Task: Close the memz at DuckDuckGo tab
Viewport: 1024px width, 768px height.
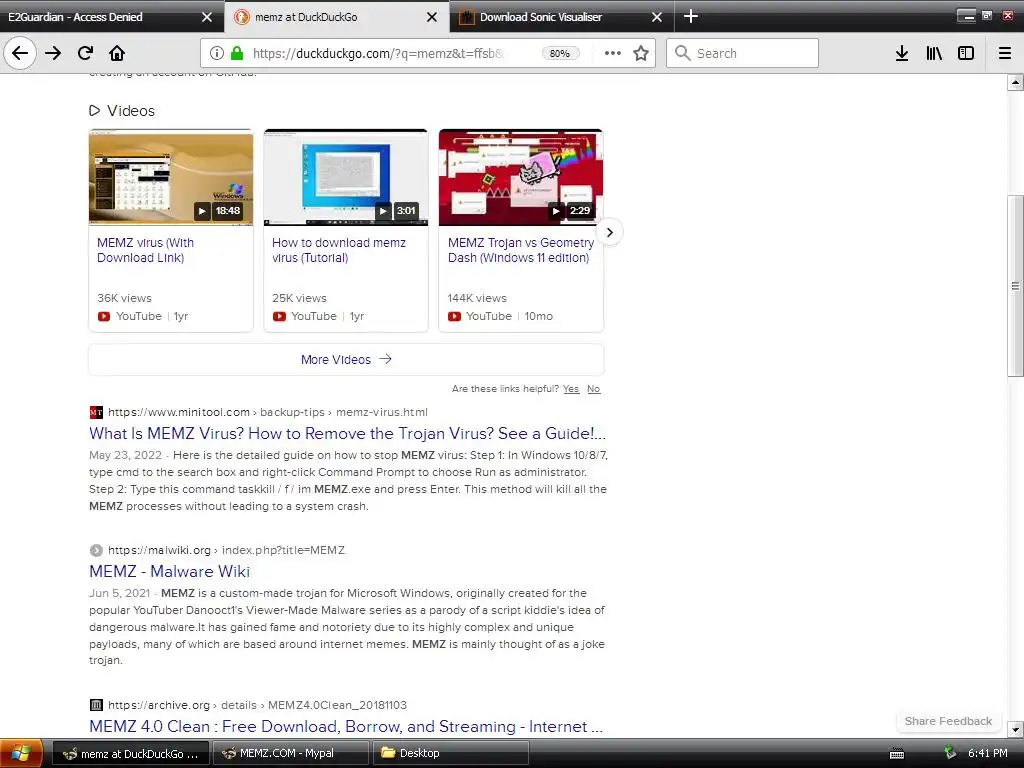Action: click(x=432, y=17)
